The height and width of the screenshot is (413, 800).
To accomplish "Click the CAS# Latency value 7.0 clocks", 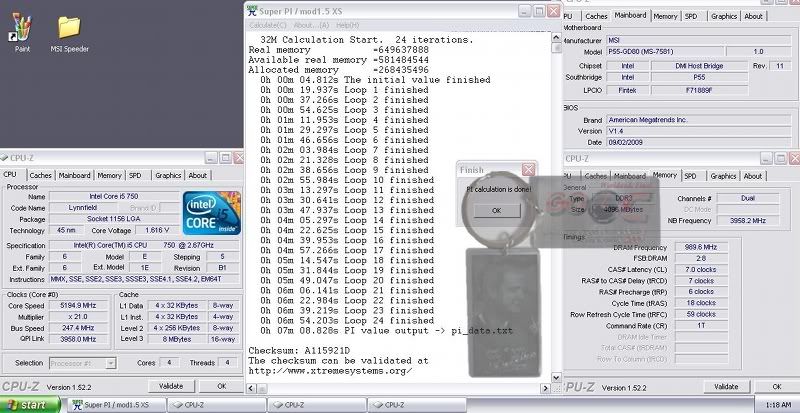I will click(701, 270).
